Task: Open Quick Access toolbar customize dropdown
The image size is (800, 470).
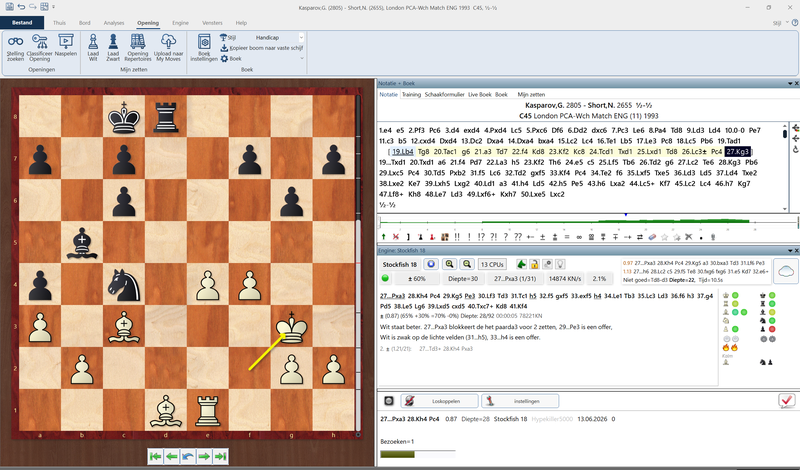Action: coord(54,7)
